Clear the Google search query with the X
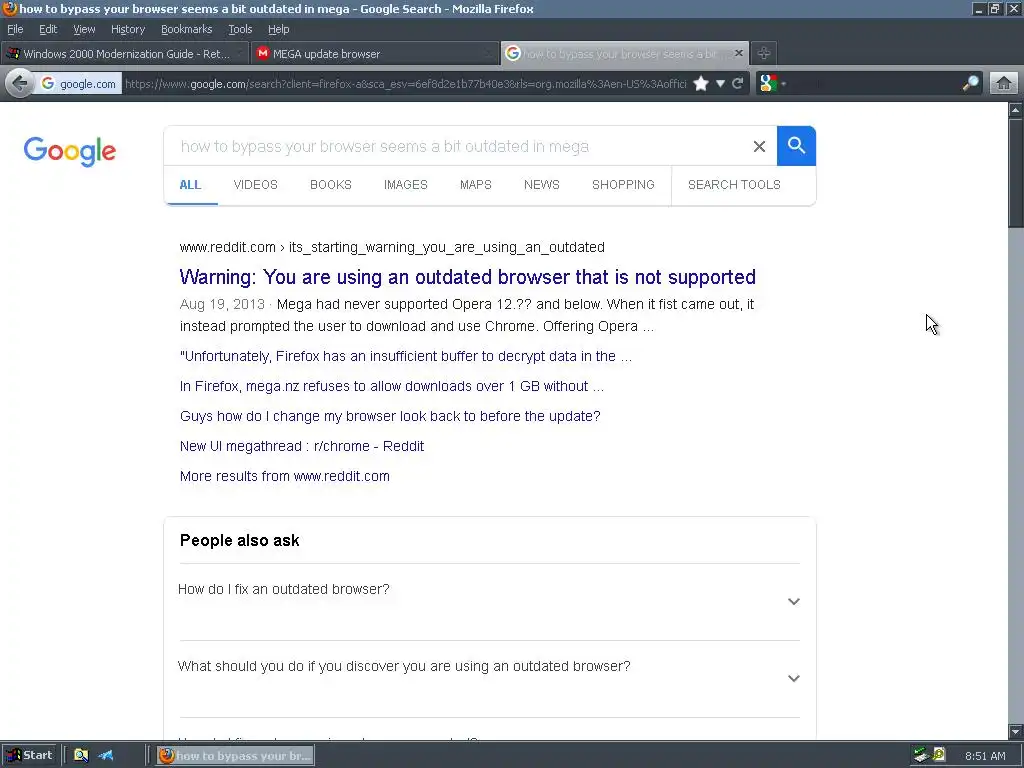Viewport: 1024px width, 768px height. tap(759, 146)
